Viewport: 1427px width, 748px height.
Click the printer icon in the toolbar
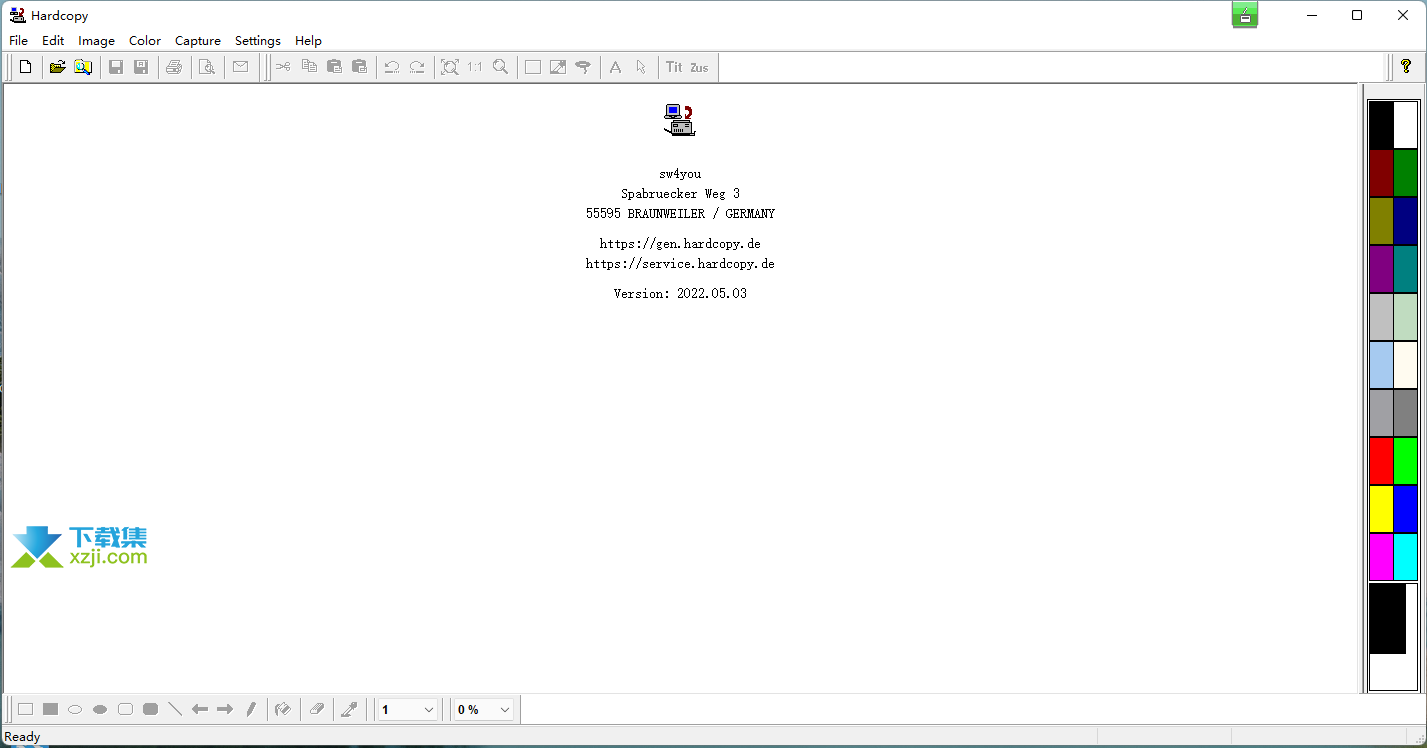174,67
